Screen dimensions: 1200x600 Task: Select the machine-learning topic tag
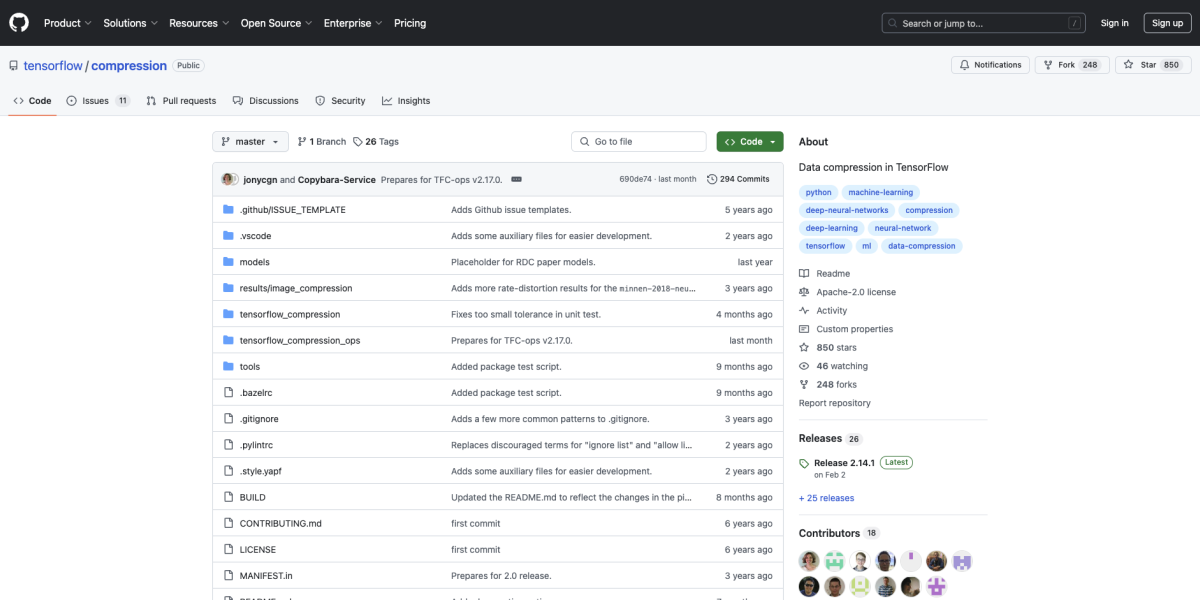(879, 192)
